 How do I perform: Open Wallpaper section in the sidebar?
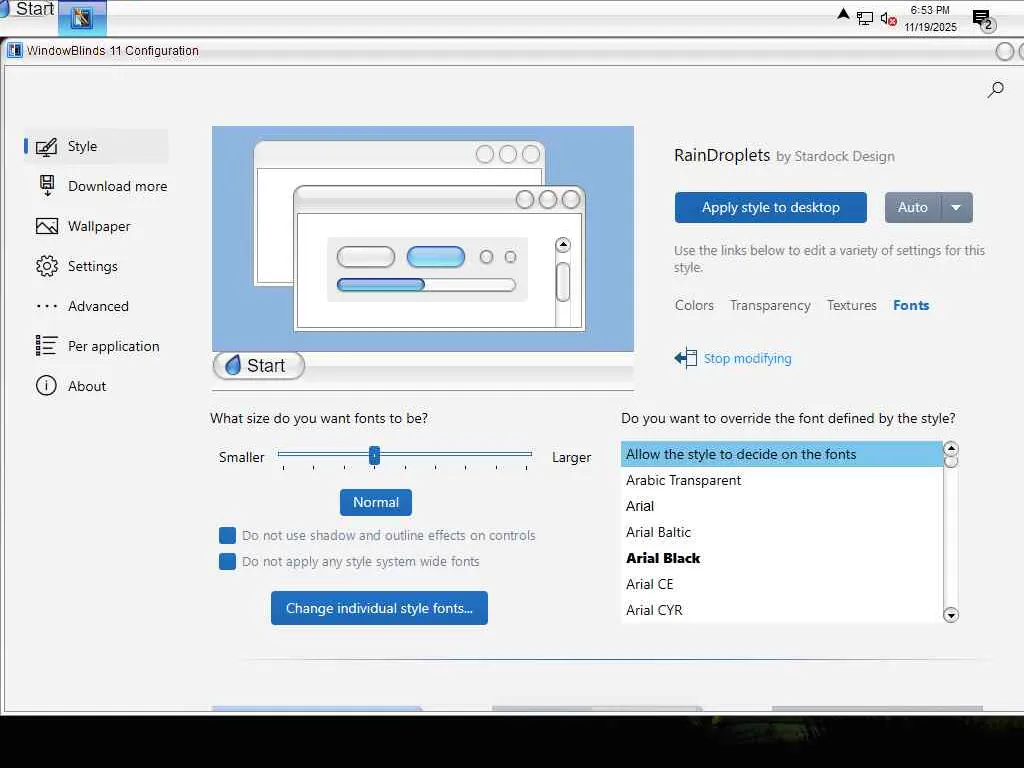click(99, 227)
